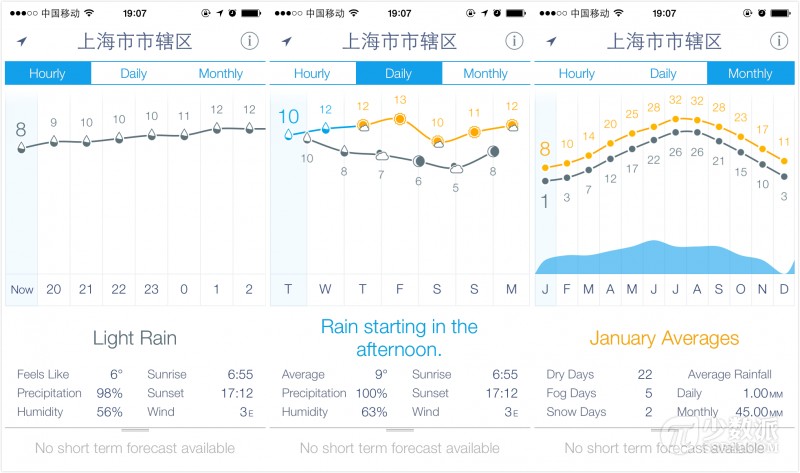
Task: Switch to Daily tab in the right screen
Action: (x=663, y=73)
